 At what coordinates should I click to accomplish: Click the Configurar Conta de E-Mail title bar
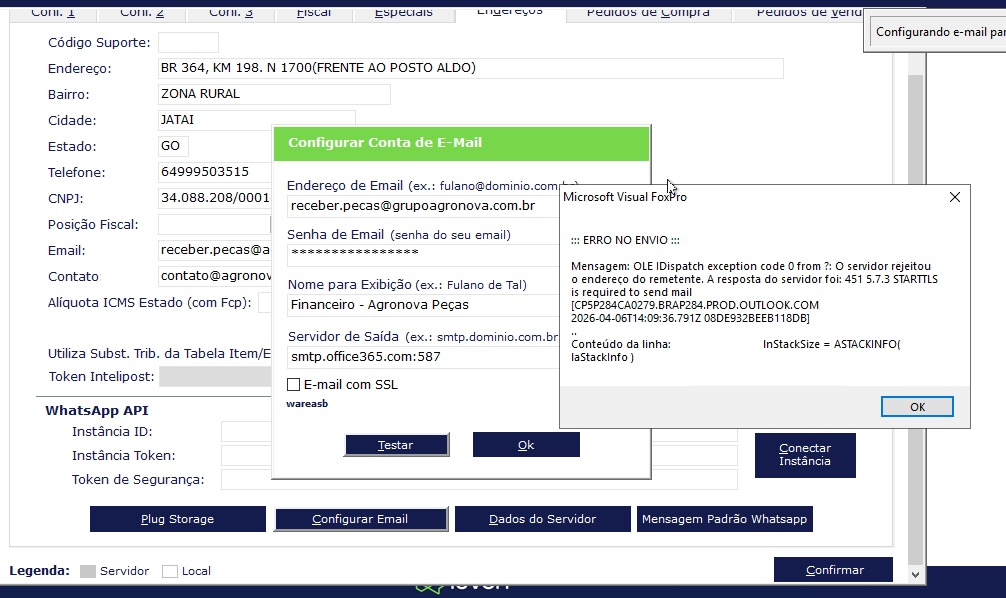pos(461,143)
